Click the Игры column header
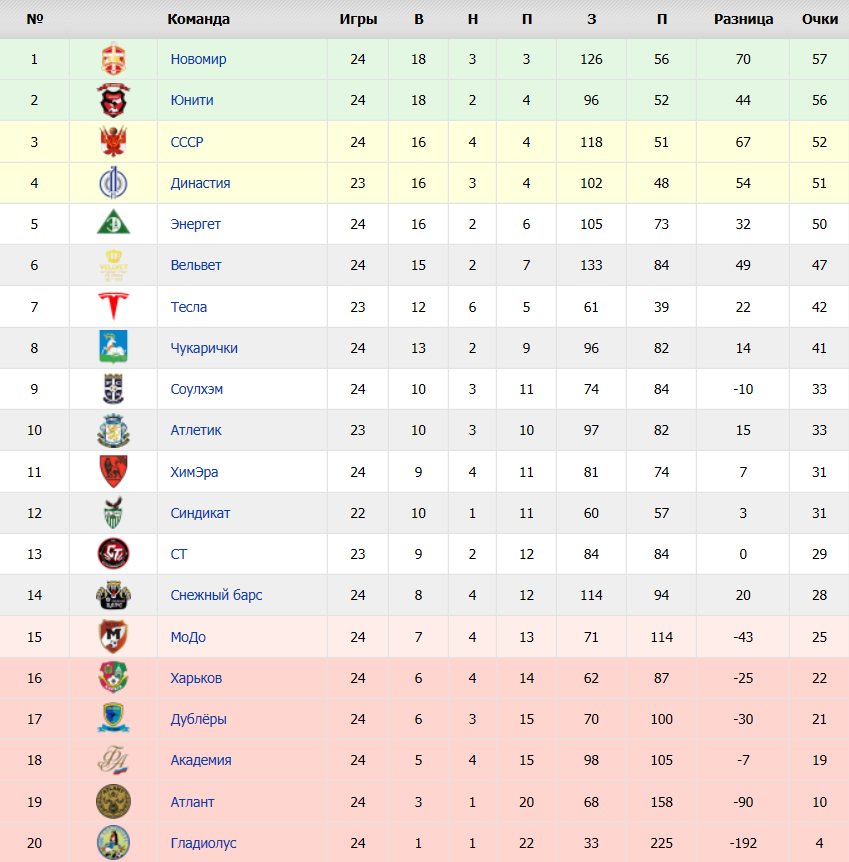Viewport: 849px width, 862px height. 358,19
